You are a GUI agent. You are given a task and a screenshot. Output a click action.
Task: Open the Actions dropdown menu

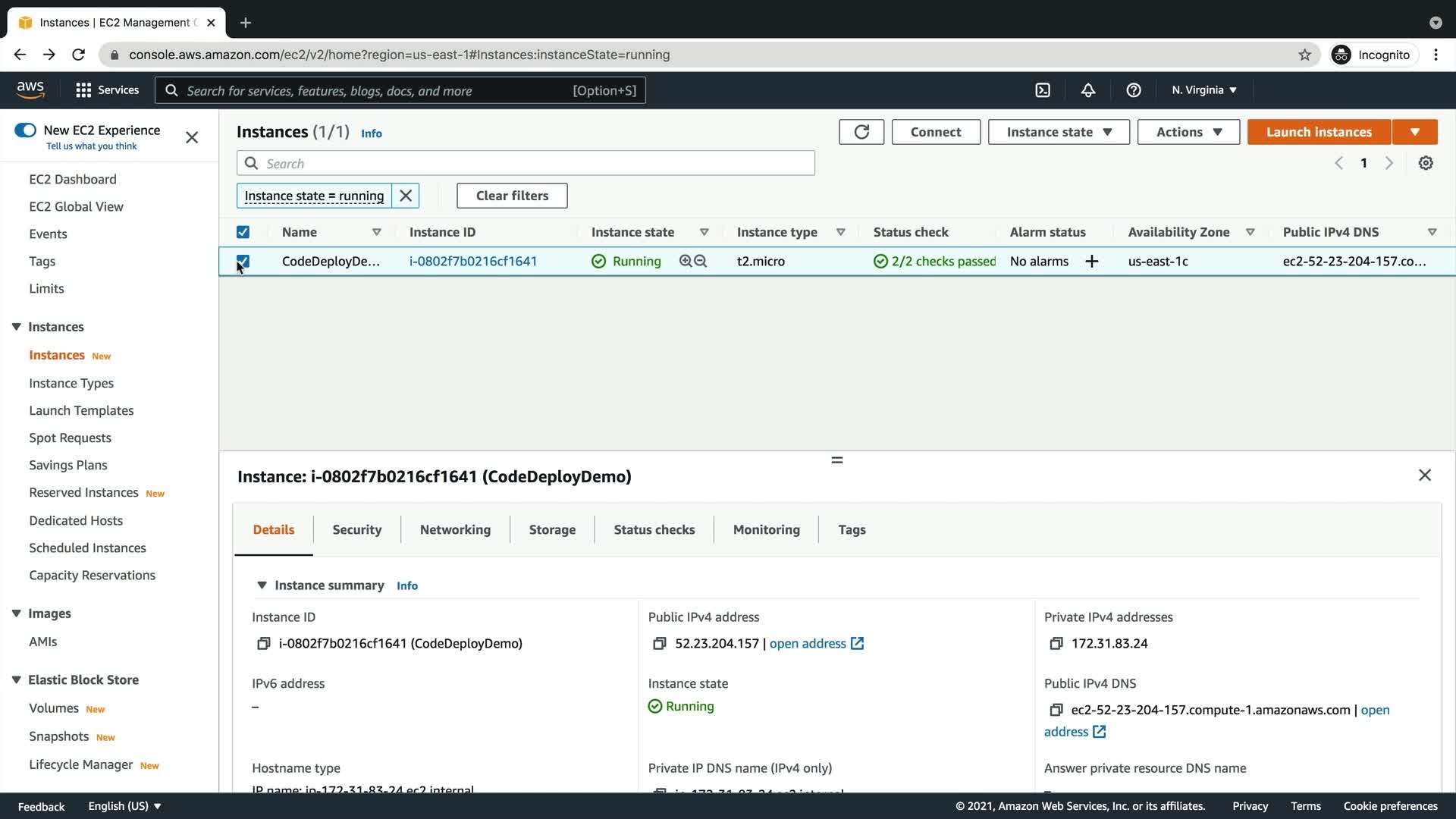pyautogui.click(x=1188, y=132)
